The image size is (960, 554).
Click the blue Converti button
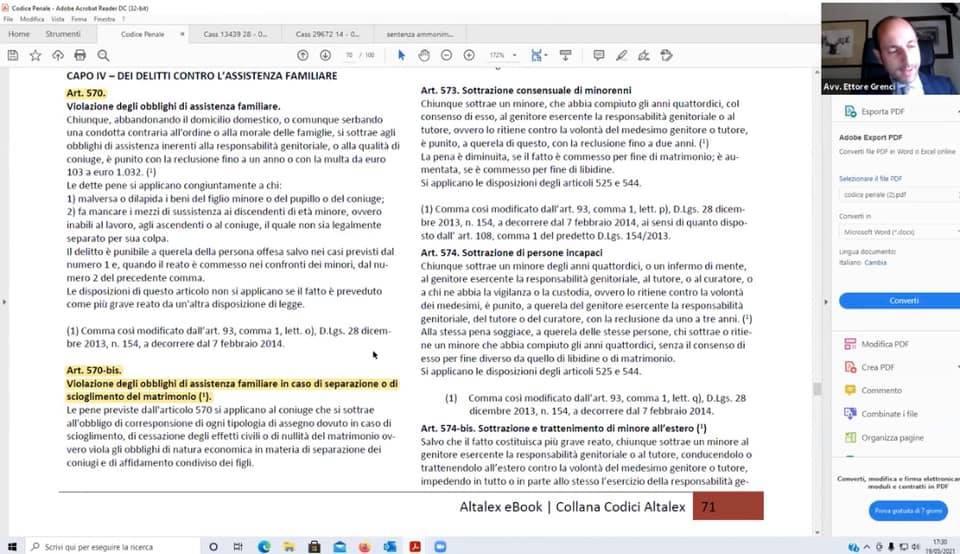pos(900,301)
